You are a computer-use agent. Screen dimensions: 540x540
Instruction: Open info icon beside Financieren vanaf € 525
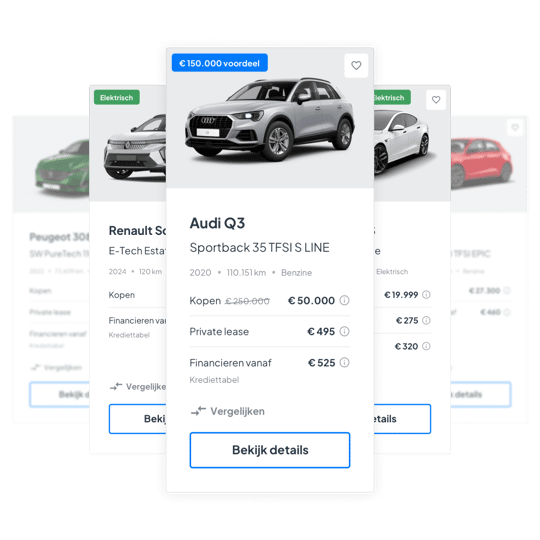[344, 362]
